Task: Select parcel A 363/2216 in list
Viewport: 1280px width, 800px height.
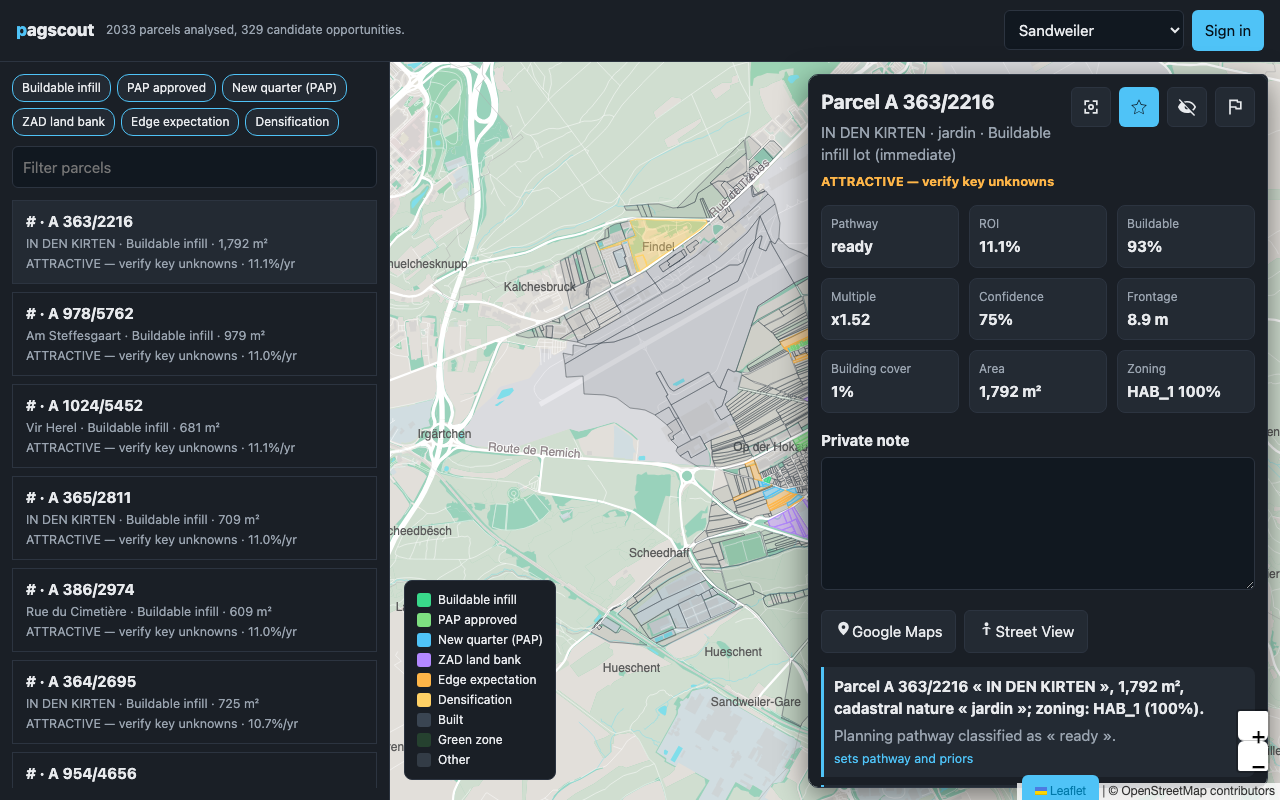Action: point(194,242)
